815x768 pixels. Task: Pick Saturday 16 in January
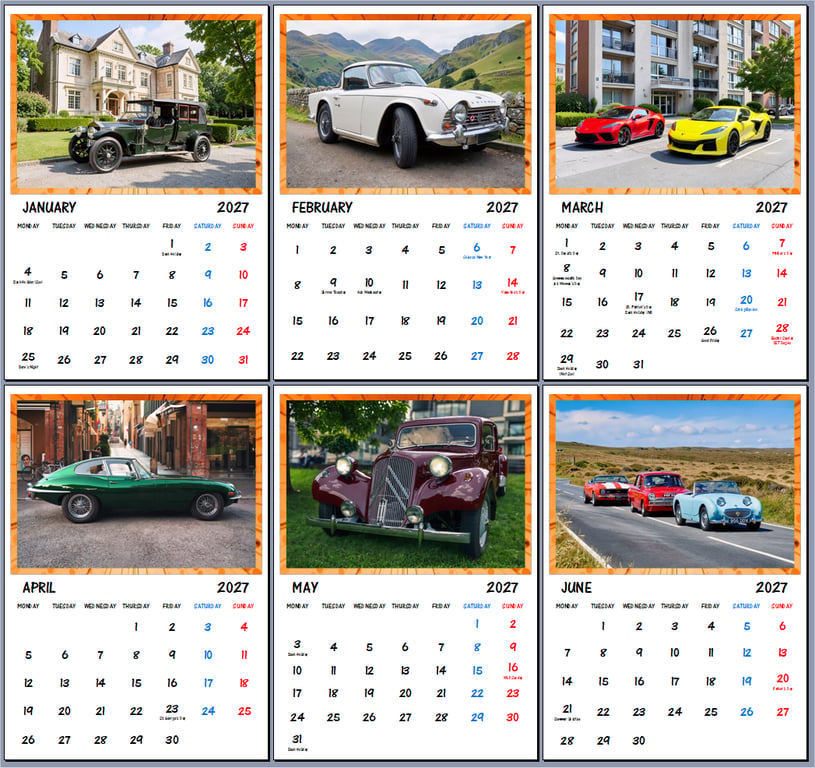pyautogui.click(x=207, y=303)
